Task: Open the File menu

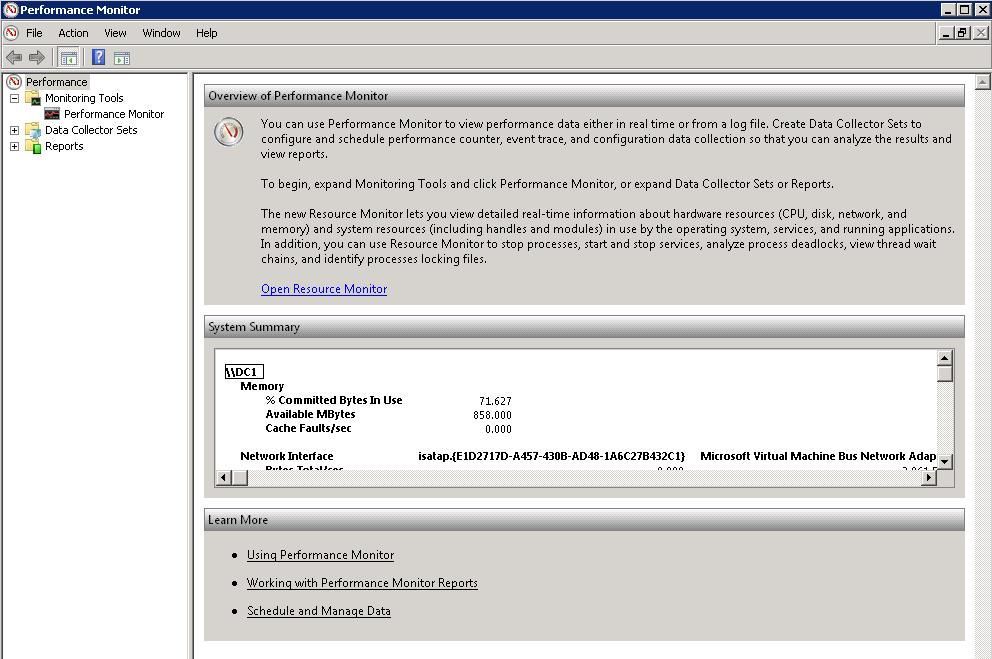Action: point(34,33)
